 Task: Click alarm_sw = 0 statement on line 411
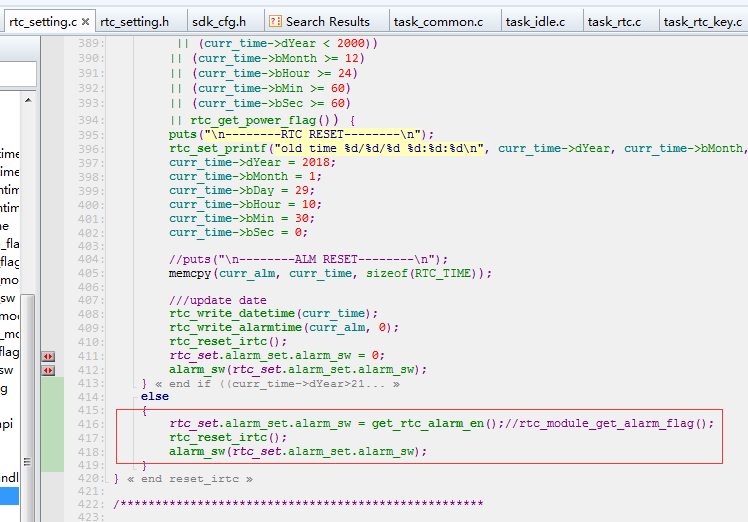(277, 355)
